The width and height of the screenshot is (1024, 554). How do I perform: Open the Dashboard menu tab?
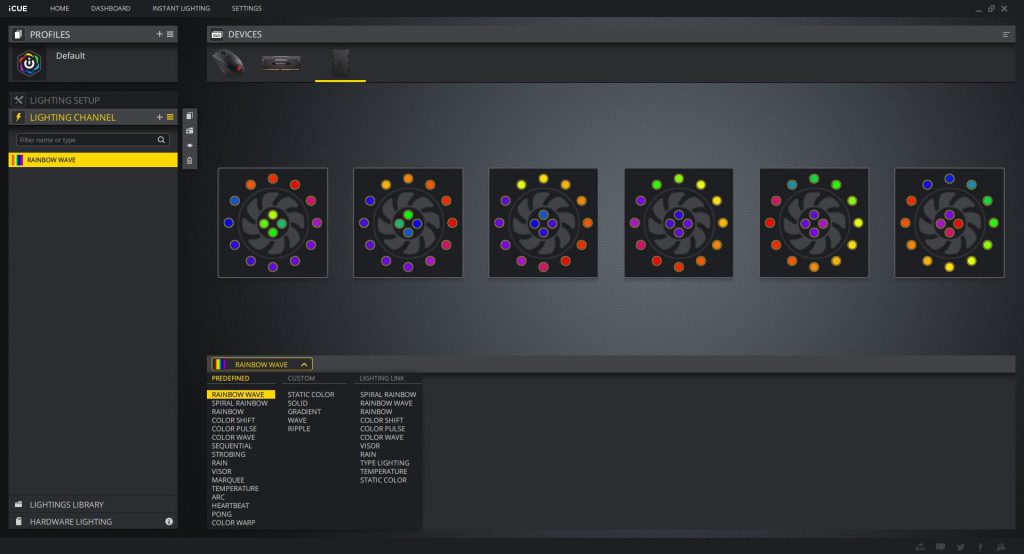click(110, 8)
